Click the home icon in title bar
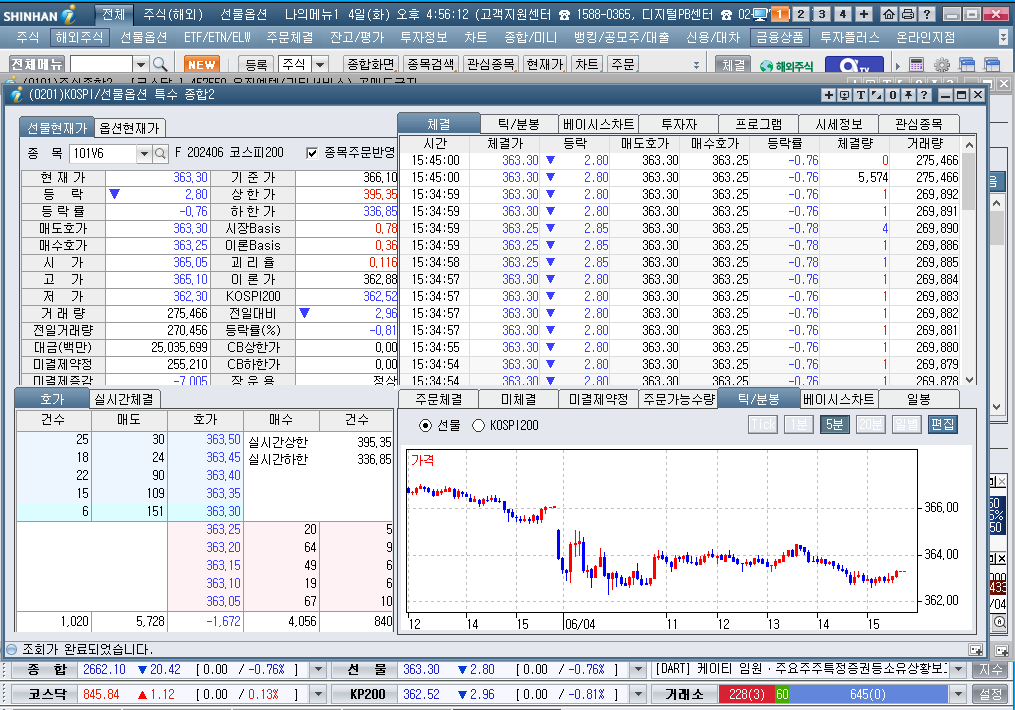Viewport: 1015px width, 710px height. (889, 14)
